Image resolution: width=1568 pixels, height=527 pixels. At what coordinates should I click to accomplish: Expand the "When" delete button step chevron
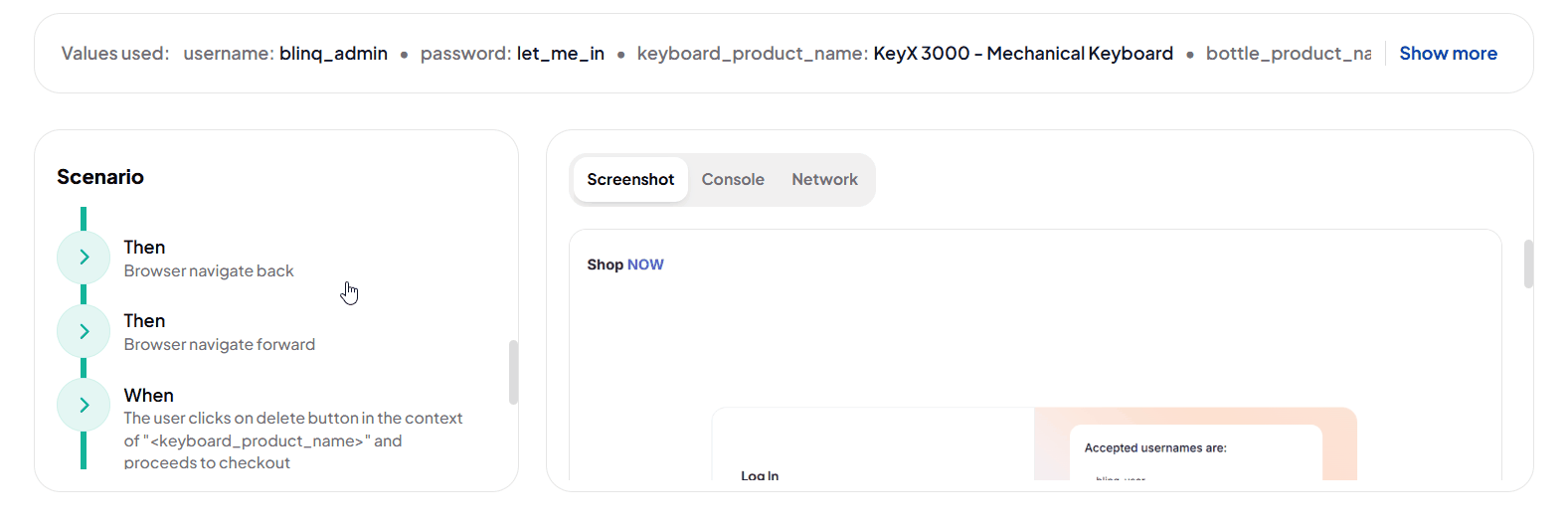pyautogui.click(x=84, y=405)
